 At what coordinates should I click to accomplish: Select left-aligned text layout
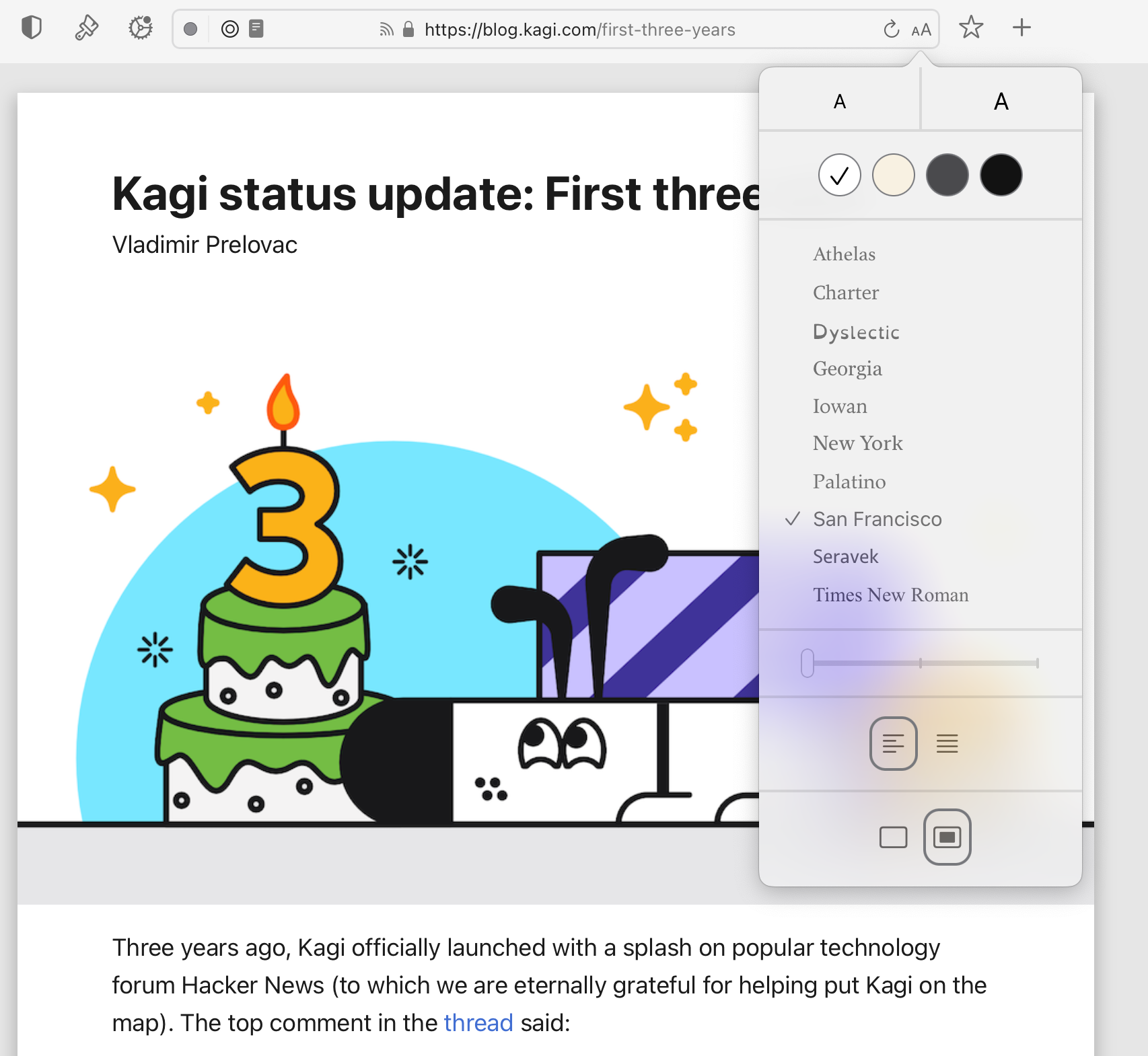point(894,744)
